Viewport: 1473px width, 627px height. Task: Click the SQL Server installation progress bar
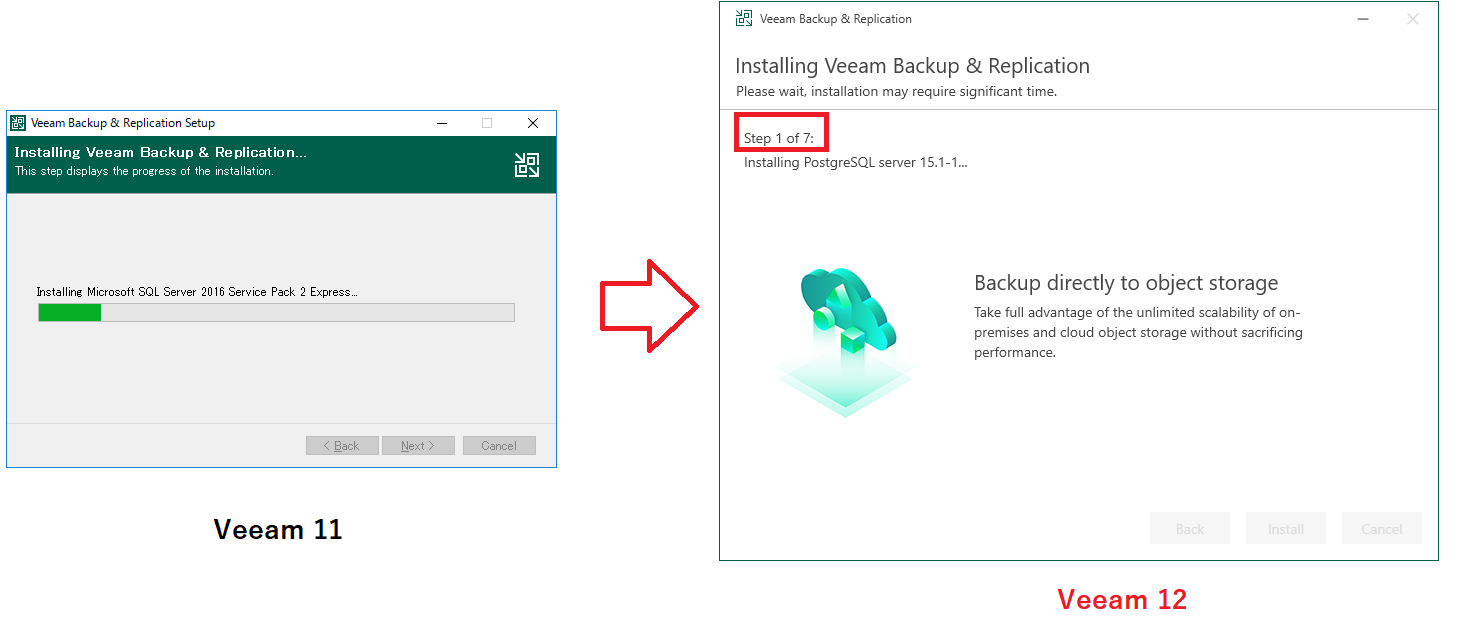tap(276, 312)
